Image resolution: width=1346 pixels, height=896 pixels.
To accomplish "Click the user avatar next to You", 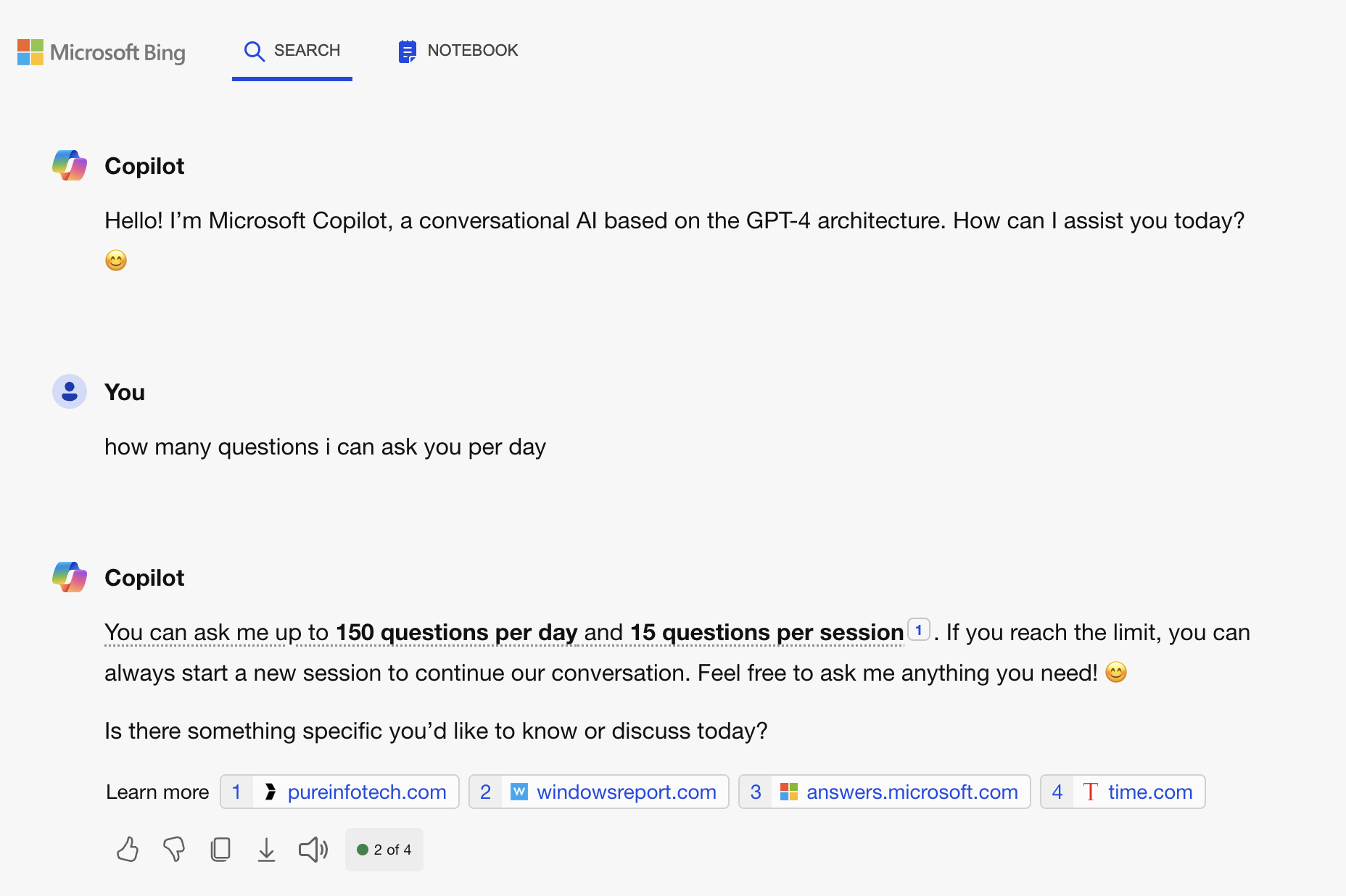I will (x=69, y=391).
